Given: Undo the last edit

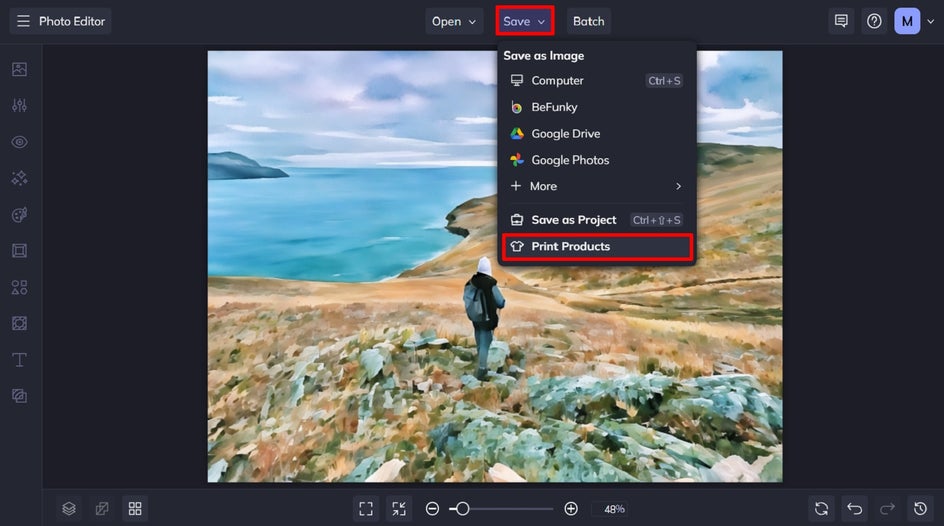Looking at the screenshot, I should coord(854,509).
